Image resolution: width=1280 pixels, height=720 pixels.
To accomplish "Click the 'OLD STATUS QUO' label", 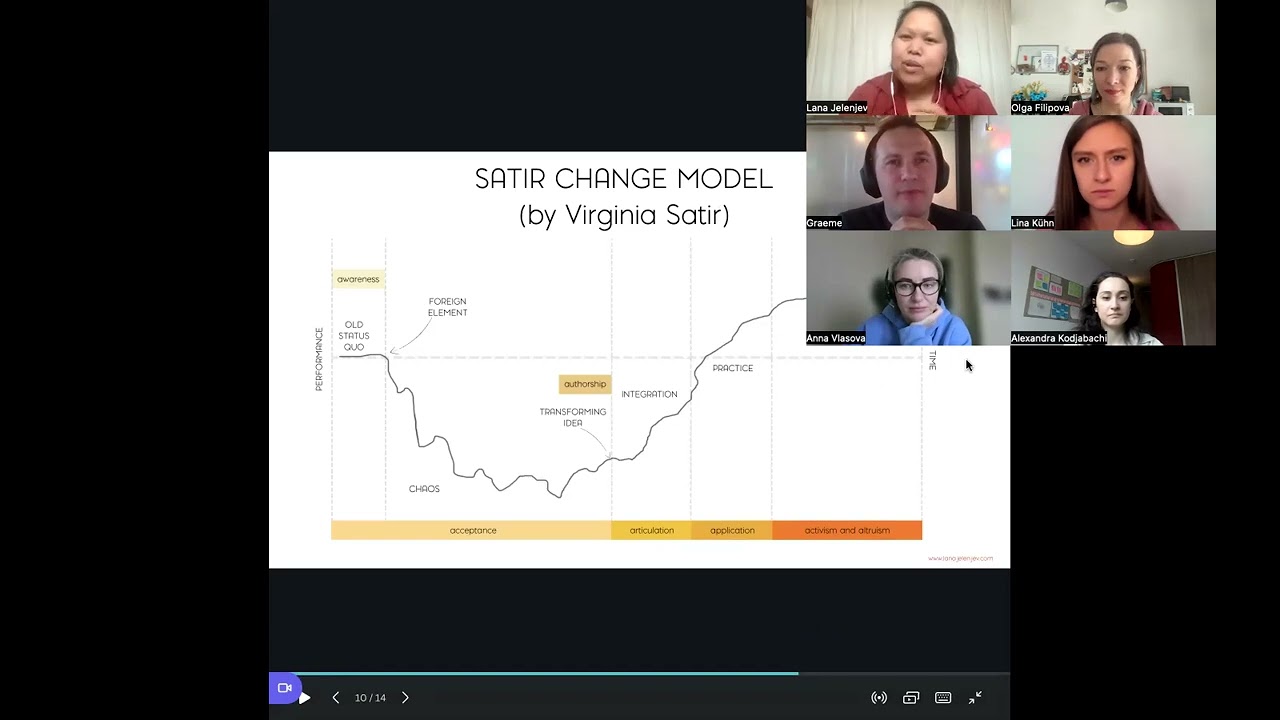I will [x=354, y=336].
